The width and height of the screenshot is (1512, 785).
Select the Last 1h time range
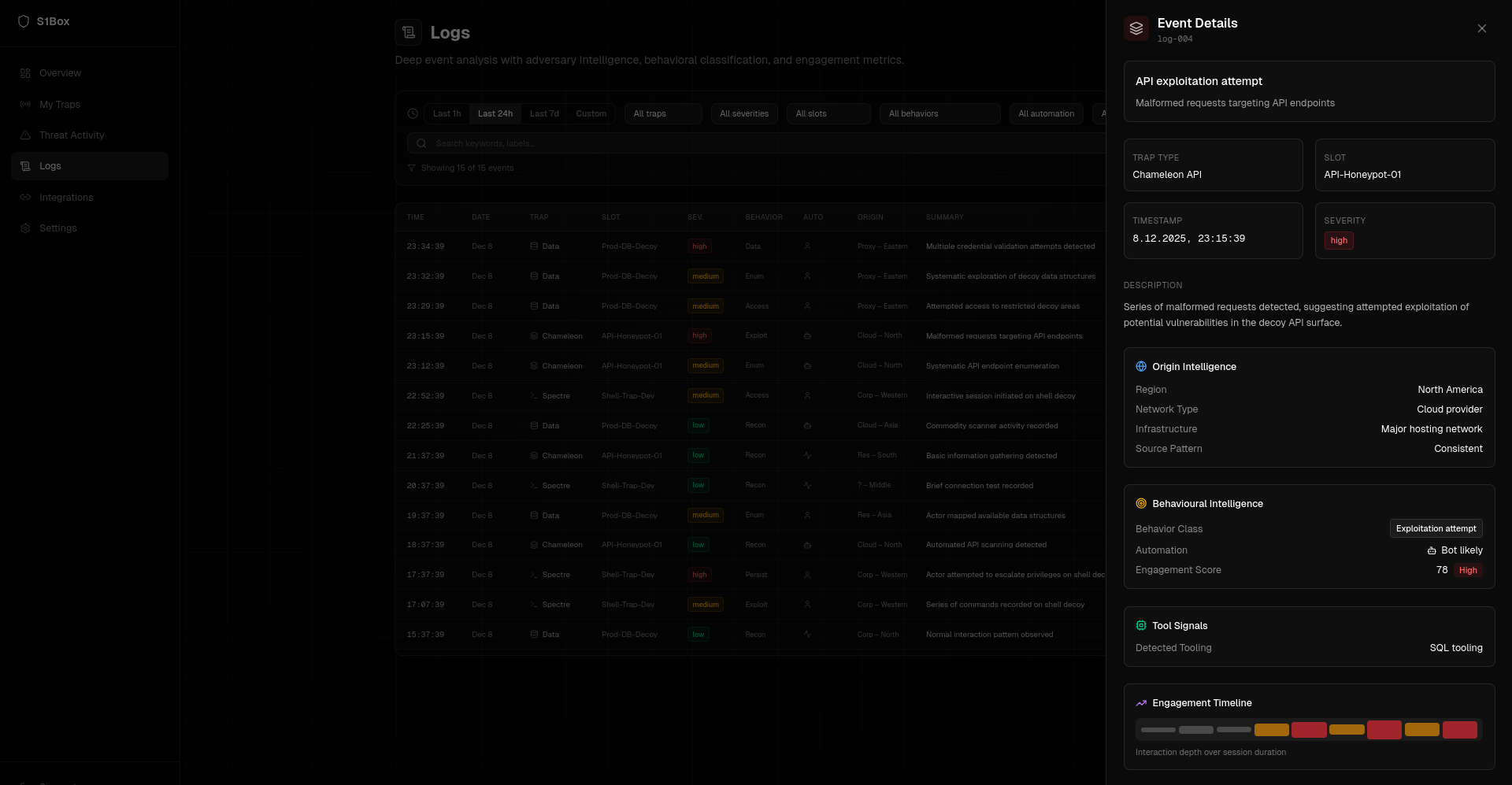point(447,114)
